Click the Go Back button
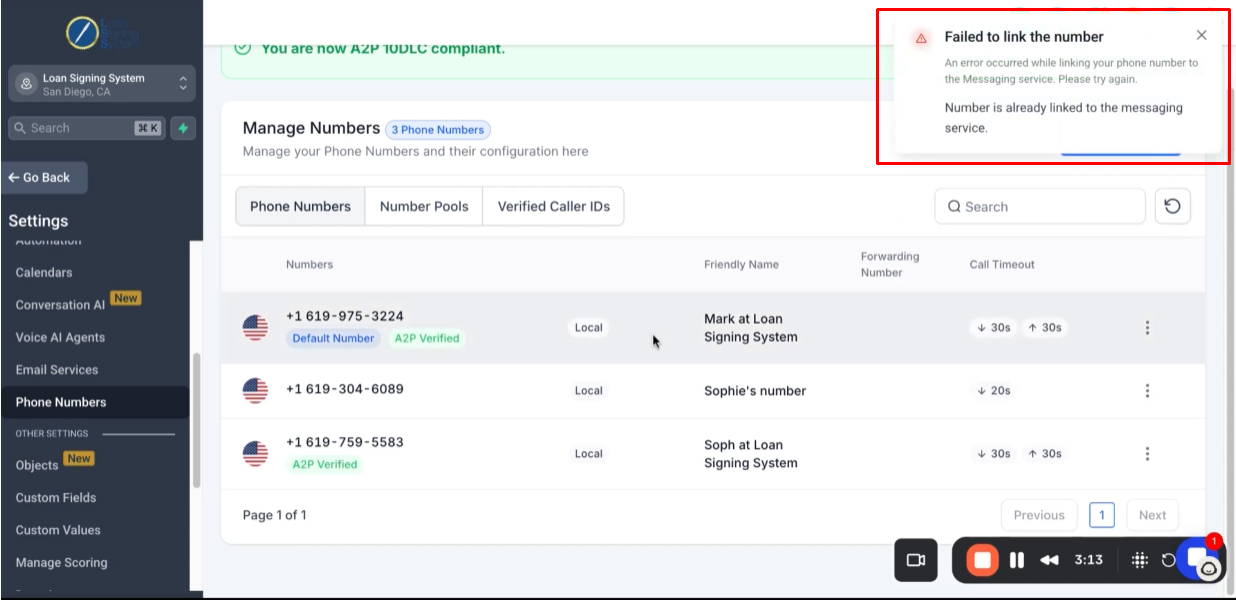 click(44, 177)
